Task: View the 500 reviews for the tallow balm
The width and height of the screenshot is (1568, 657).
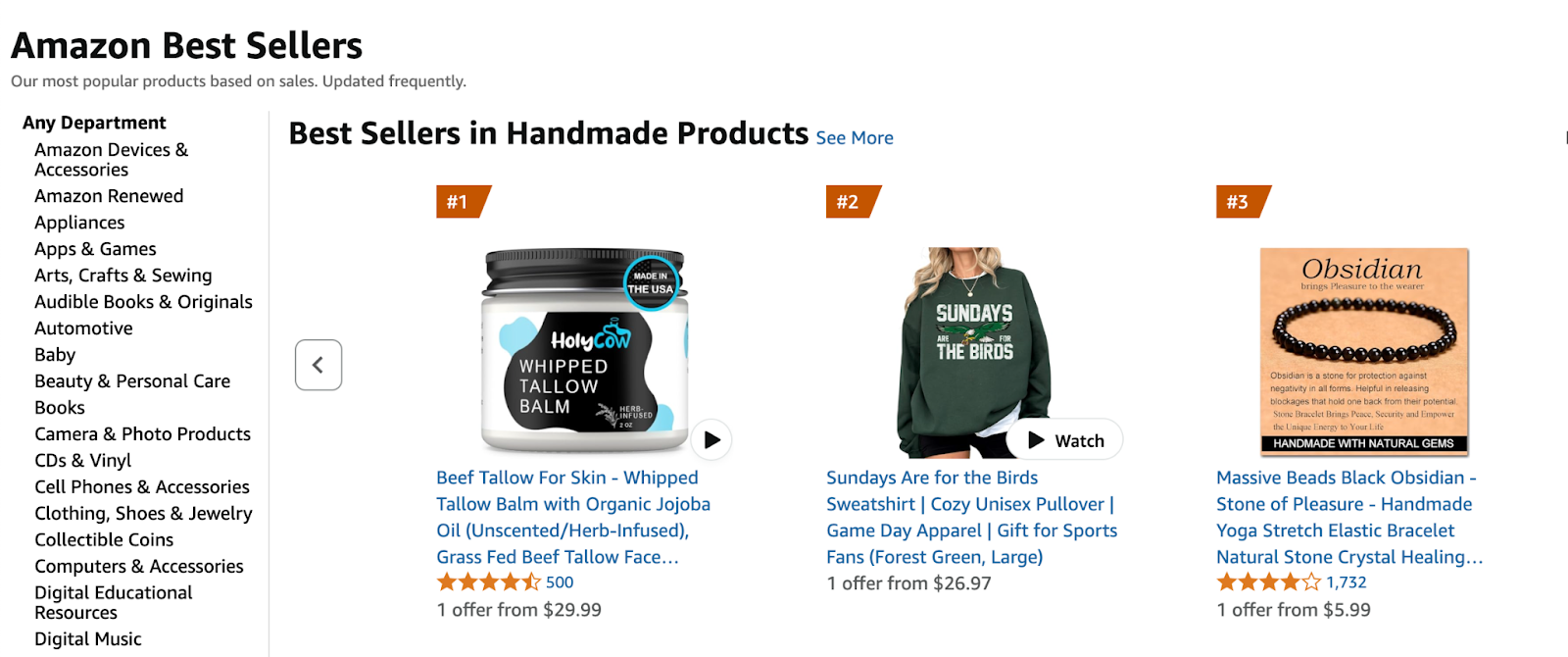Action: coord(560,581)
